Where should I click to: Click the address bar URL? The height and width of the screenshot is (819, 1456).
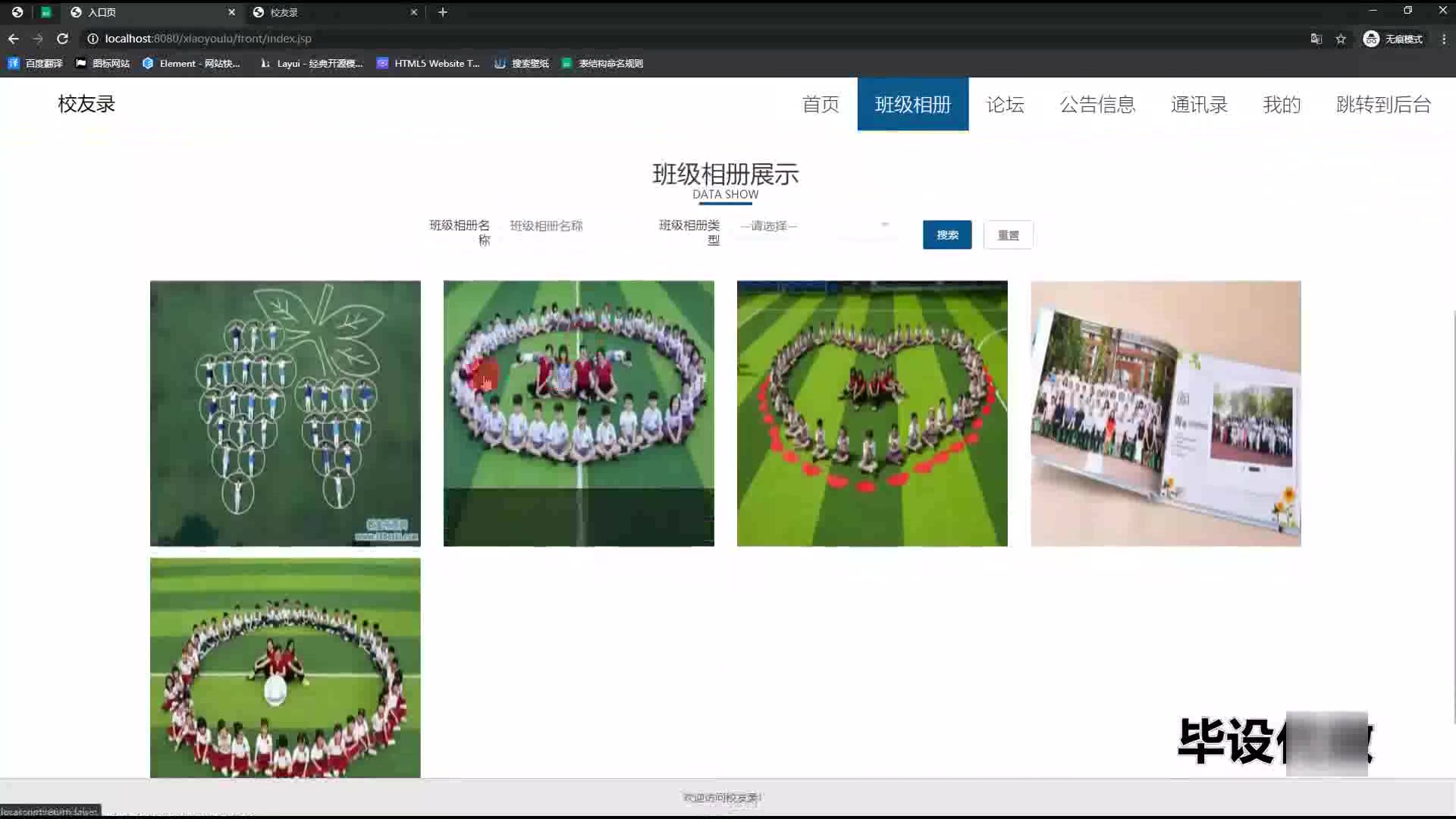pos(209,39)
